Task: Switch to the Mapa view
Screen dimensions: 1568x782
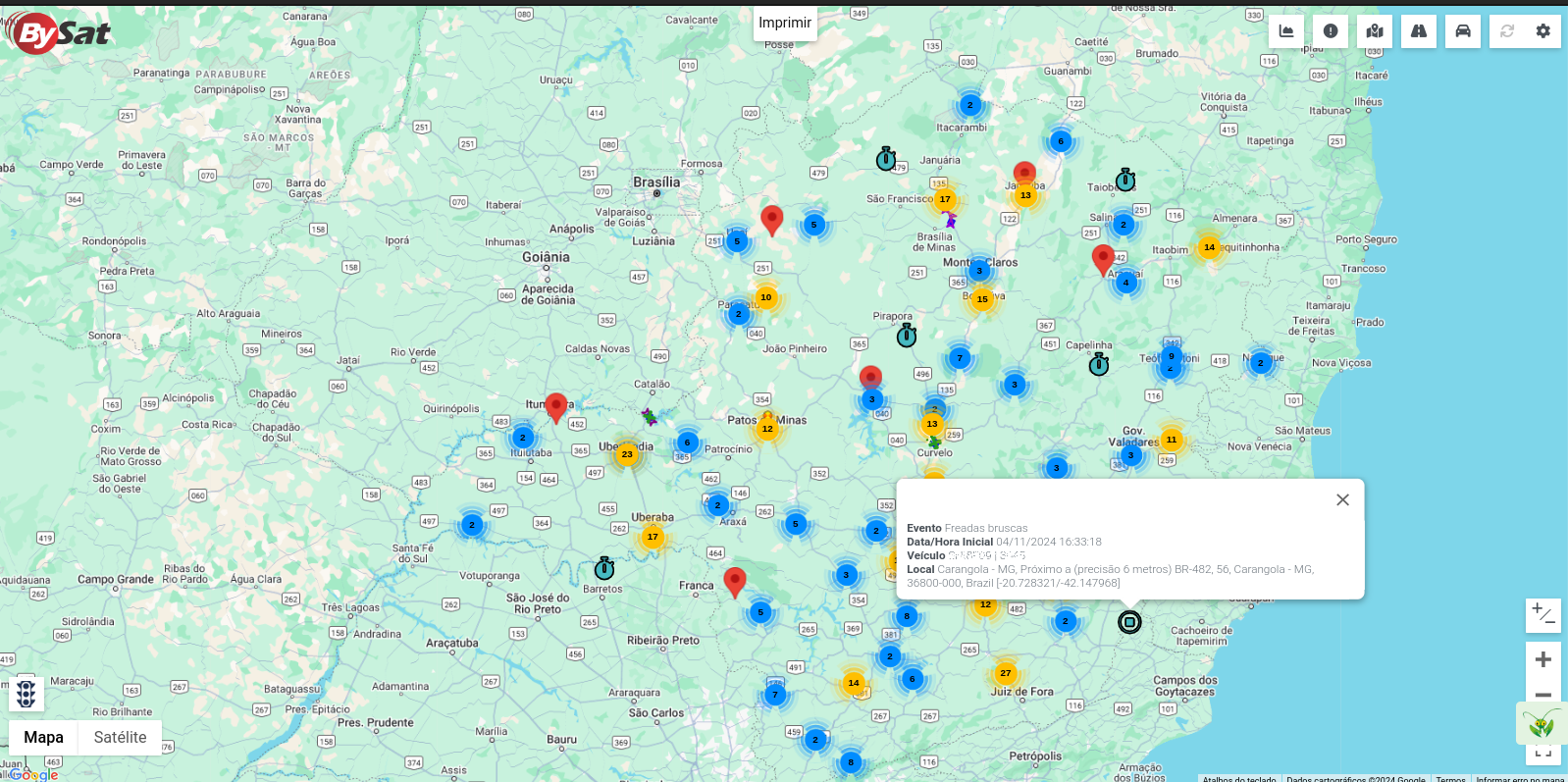Action: pos(43,737)
